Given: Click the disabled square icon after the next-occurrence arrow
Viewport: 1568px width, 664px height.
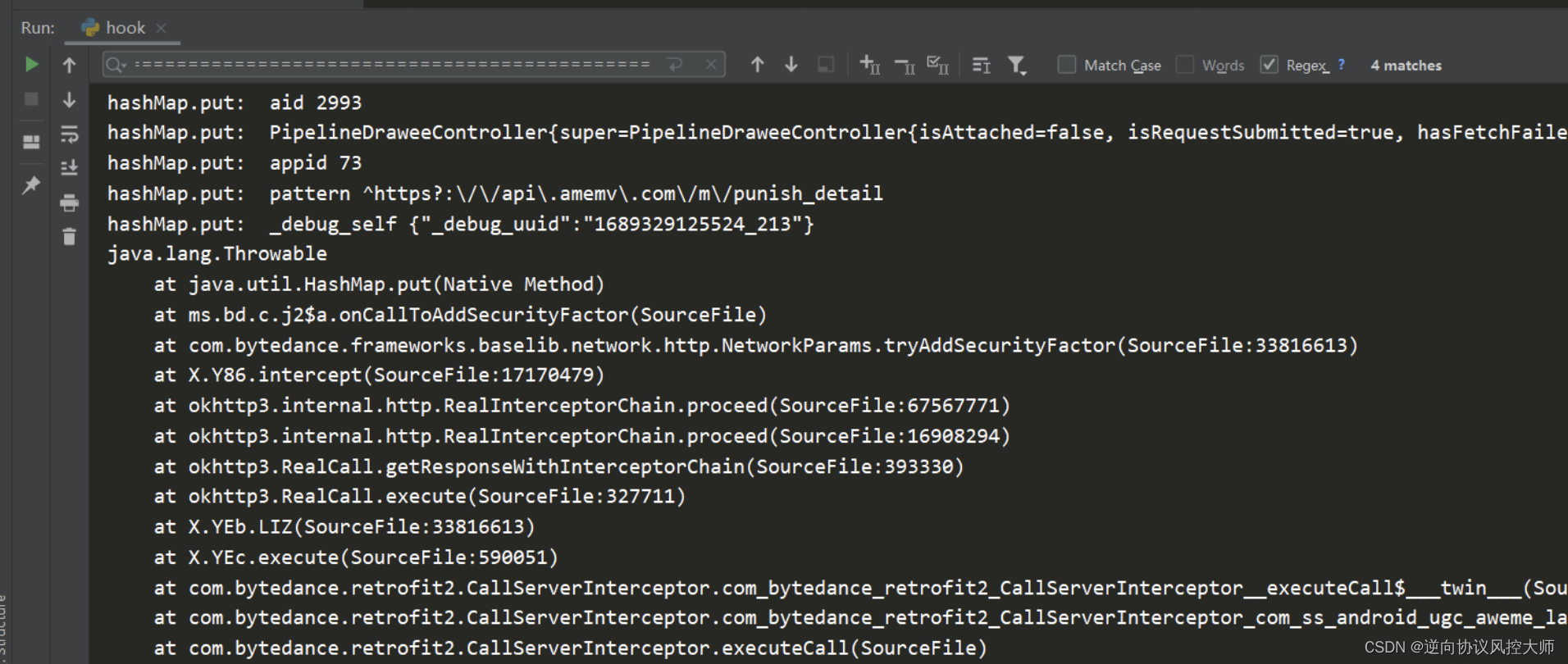Looking at the screenshot, I should click(x=826, y=64).
